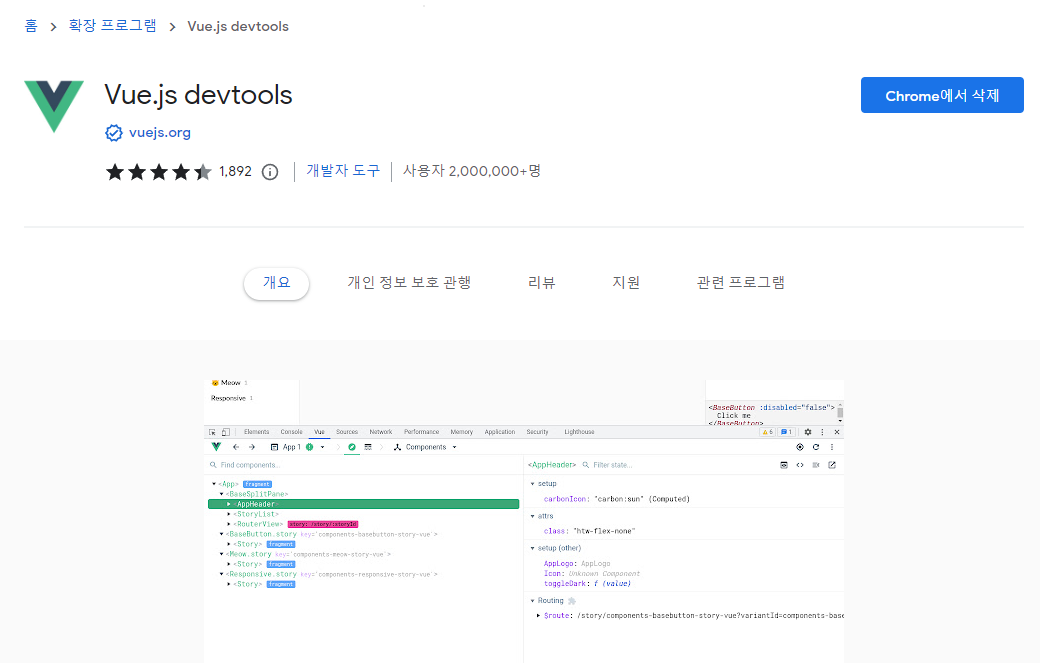Switch to the Elements DevTools tab

pos(257,432)
